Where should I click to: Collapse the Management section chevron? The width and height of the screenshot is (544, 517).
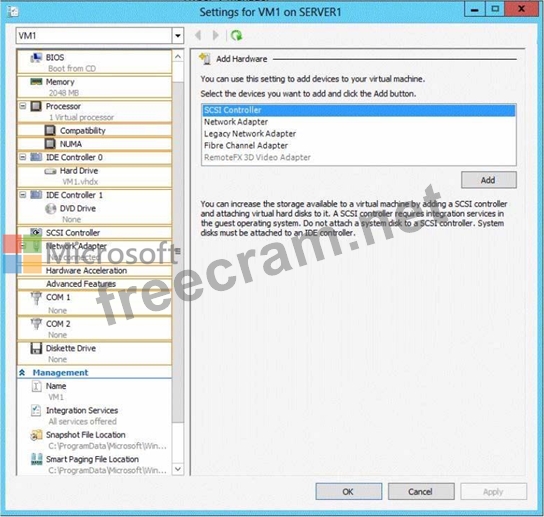[22, 373]
